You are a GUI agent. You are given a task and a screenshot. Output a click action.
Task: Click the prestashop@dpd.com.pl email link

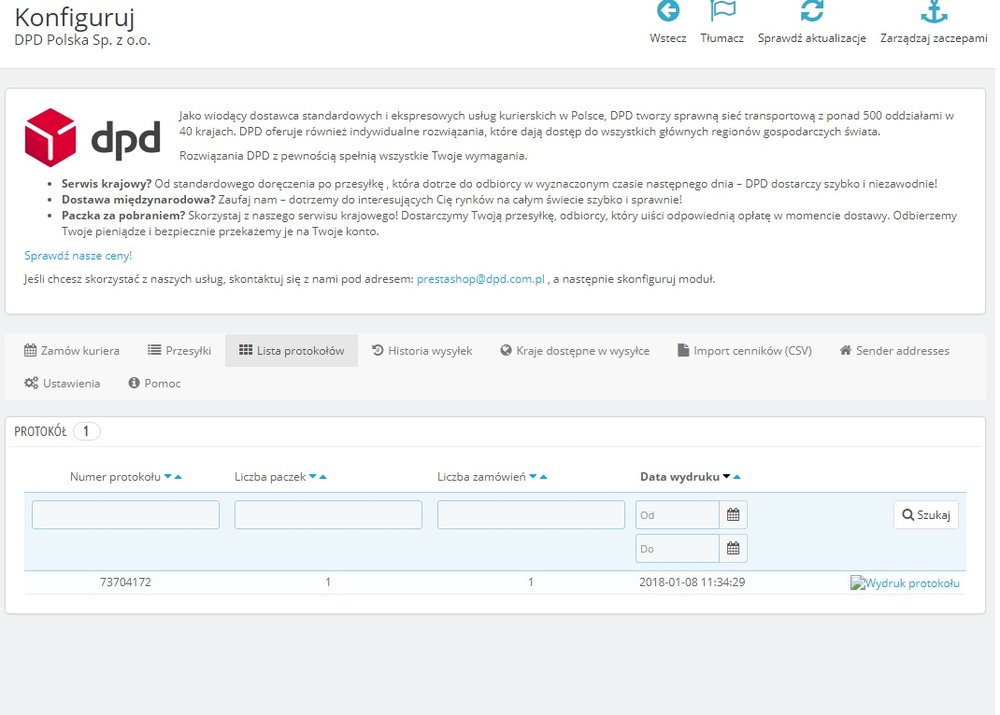pyautogui.click(x=481, y=279)
